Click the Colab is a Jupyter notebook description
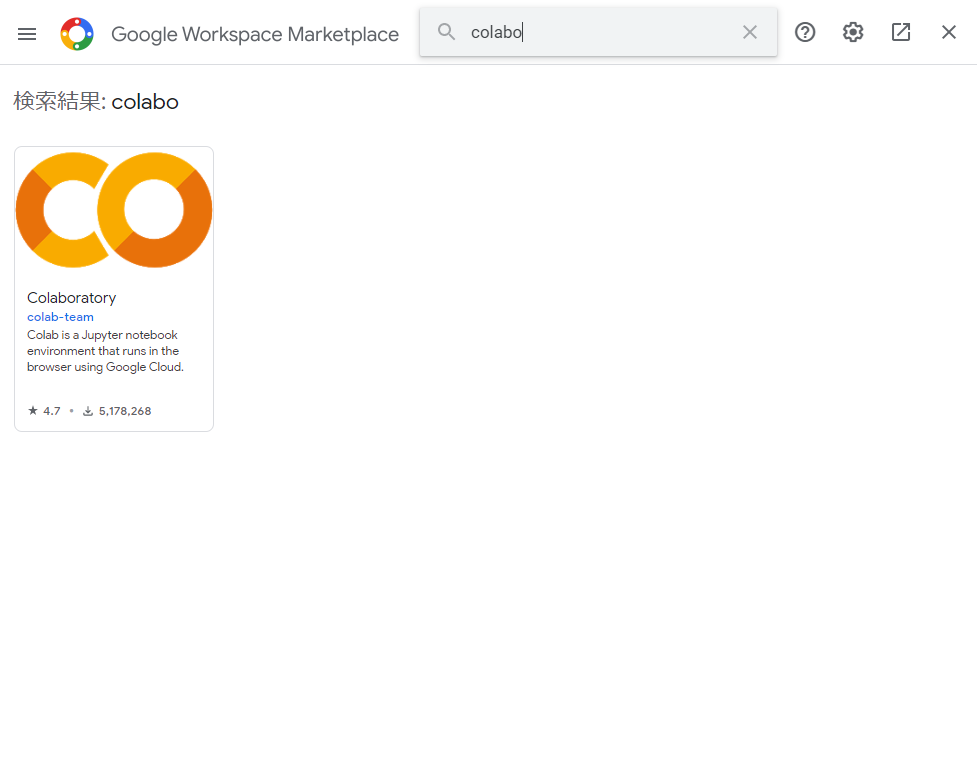The width and height of the screenshot is (977, 767). pos(105,351)
